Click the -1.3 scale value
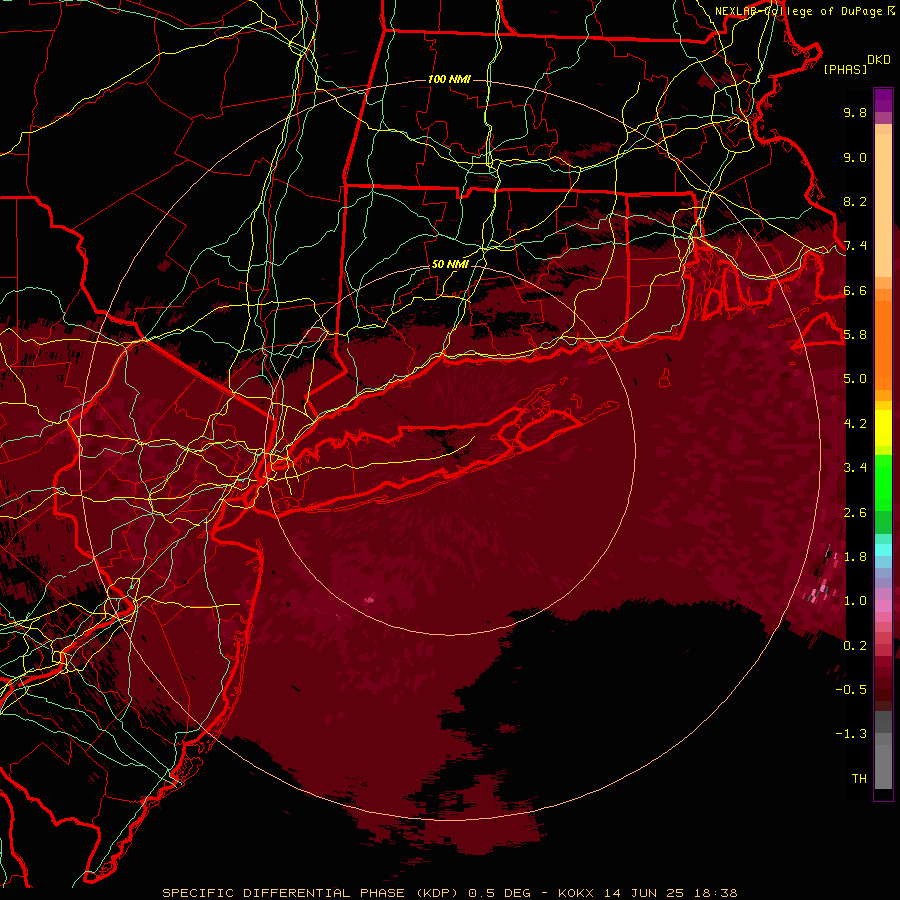The height and width of the screenshot is (900, 900). pyautogui.click(x=851, y=734)
